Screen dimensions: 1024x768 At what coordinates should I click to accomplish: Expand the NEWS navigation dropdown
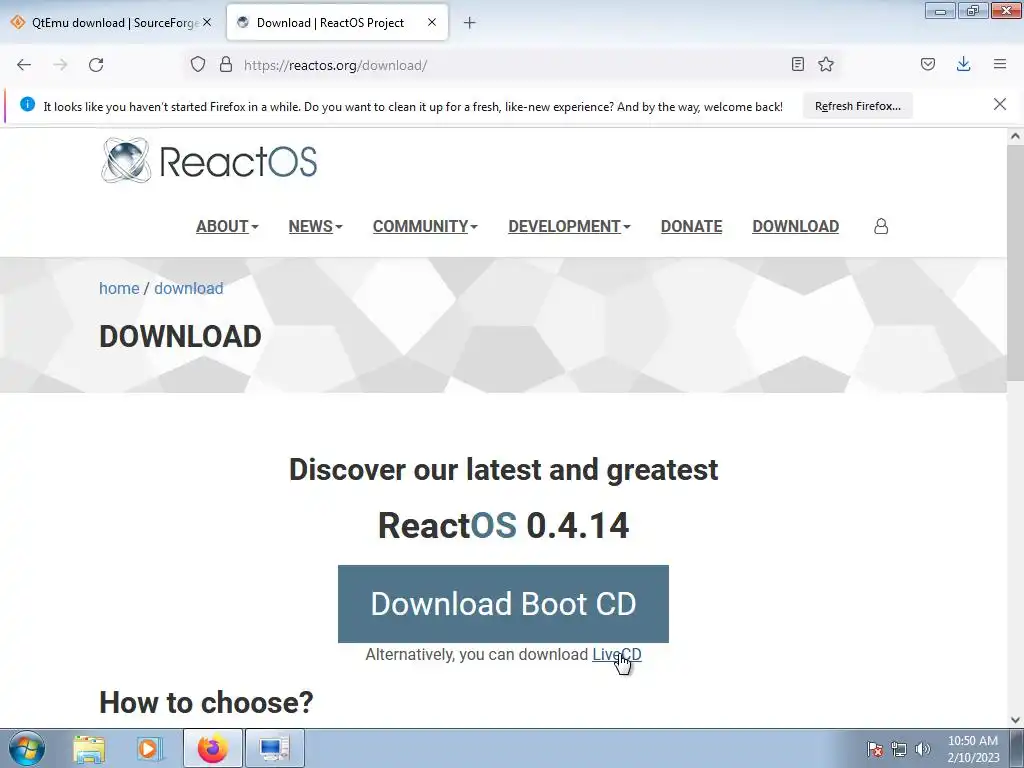pyautogui.click(x=315, y=226)
